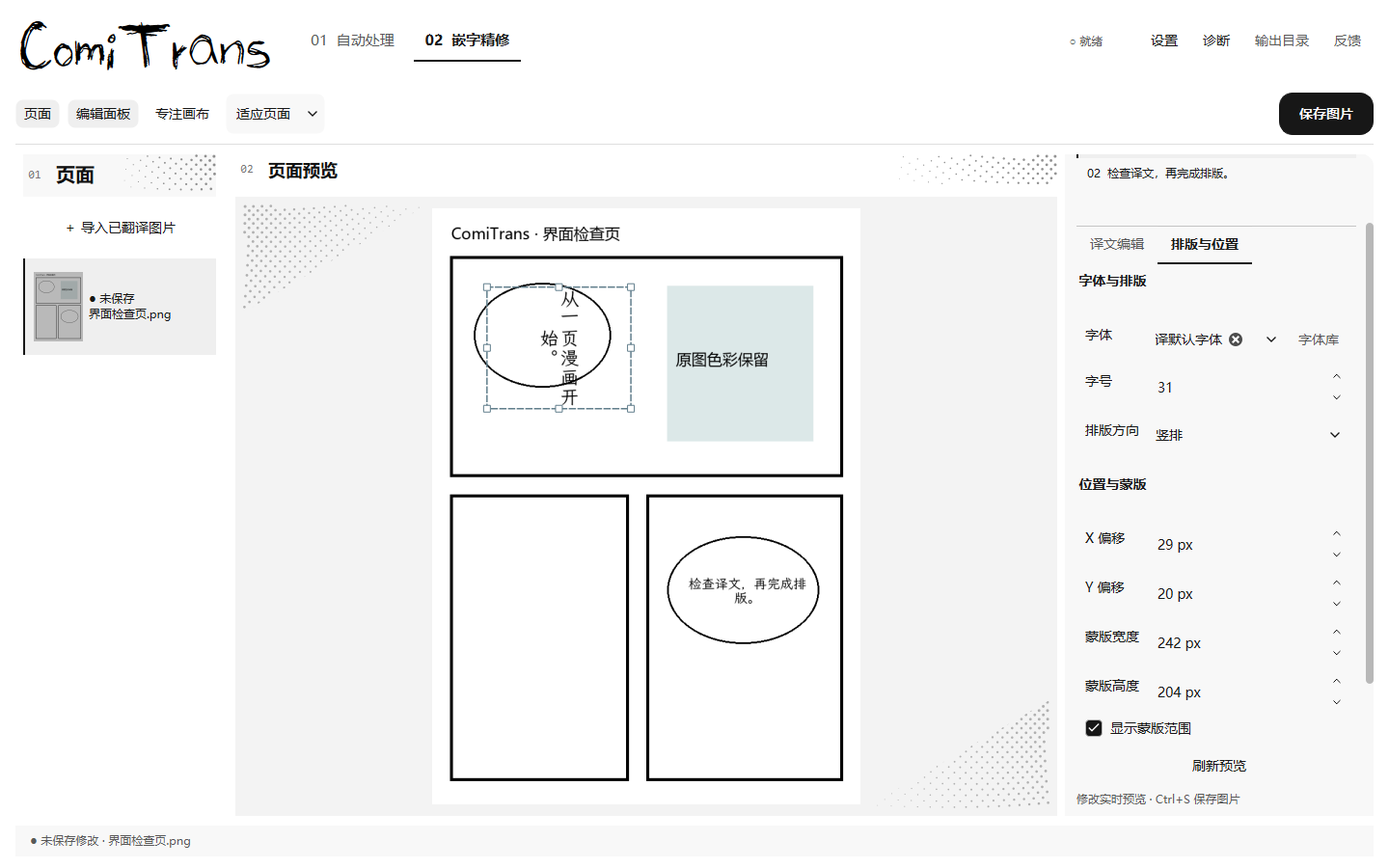Viewport: 1389px width, 868px height.
Task: Increase X 偏移 with its up arrow
Action: pos(1336,534)
